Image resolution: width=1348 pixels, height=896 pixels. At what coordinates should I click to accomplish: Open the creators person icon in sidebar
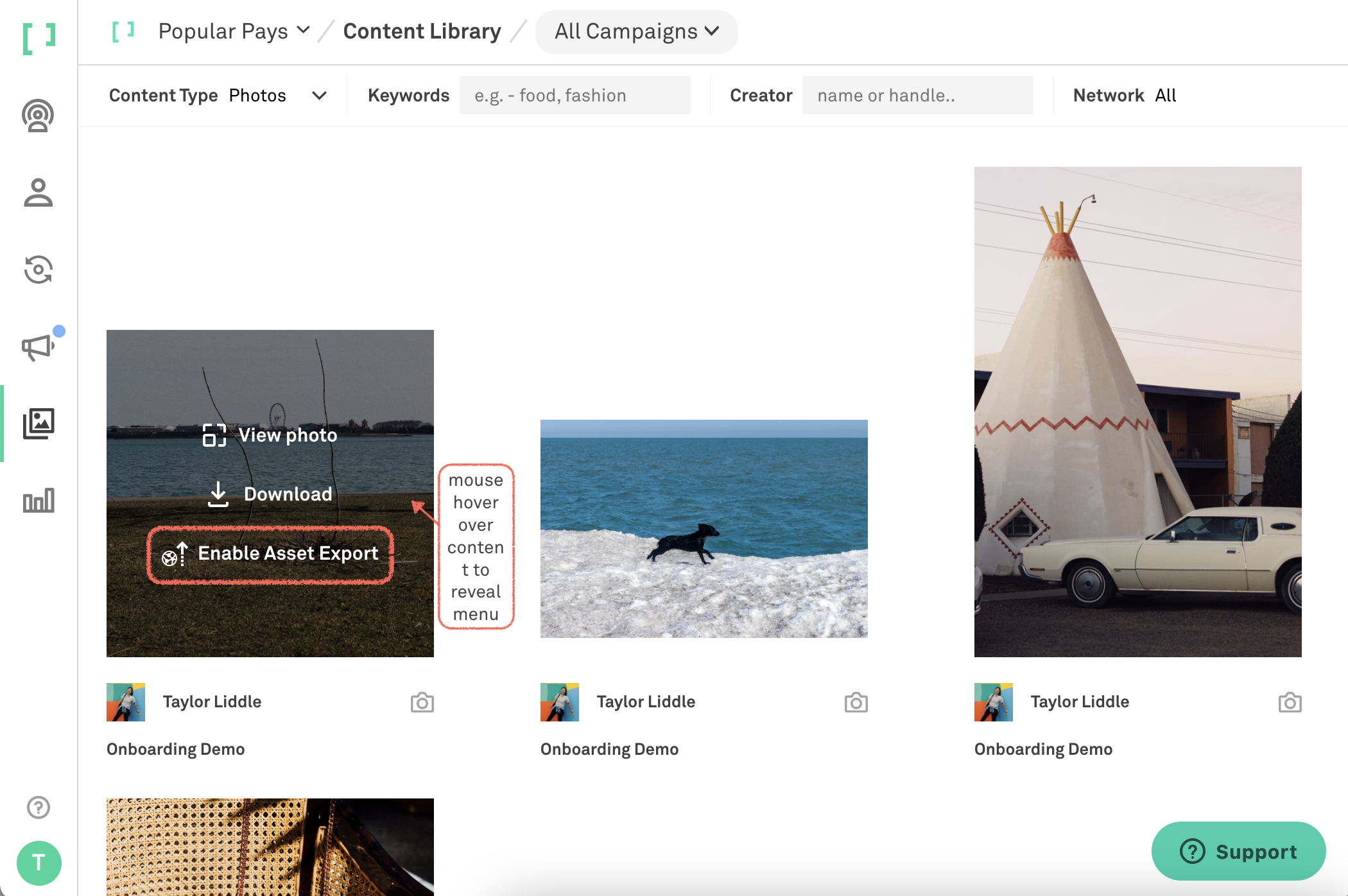[x=38, y=193]
